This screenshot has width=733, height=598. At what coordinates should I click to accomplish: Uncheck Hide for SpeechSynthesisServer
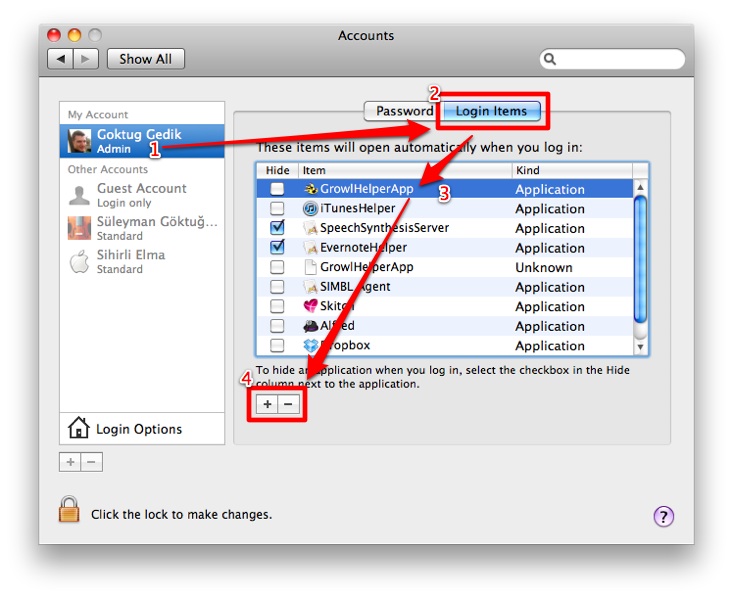click(x=278, y=228)
